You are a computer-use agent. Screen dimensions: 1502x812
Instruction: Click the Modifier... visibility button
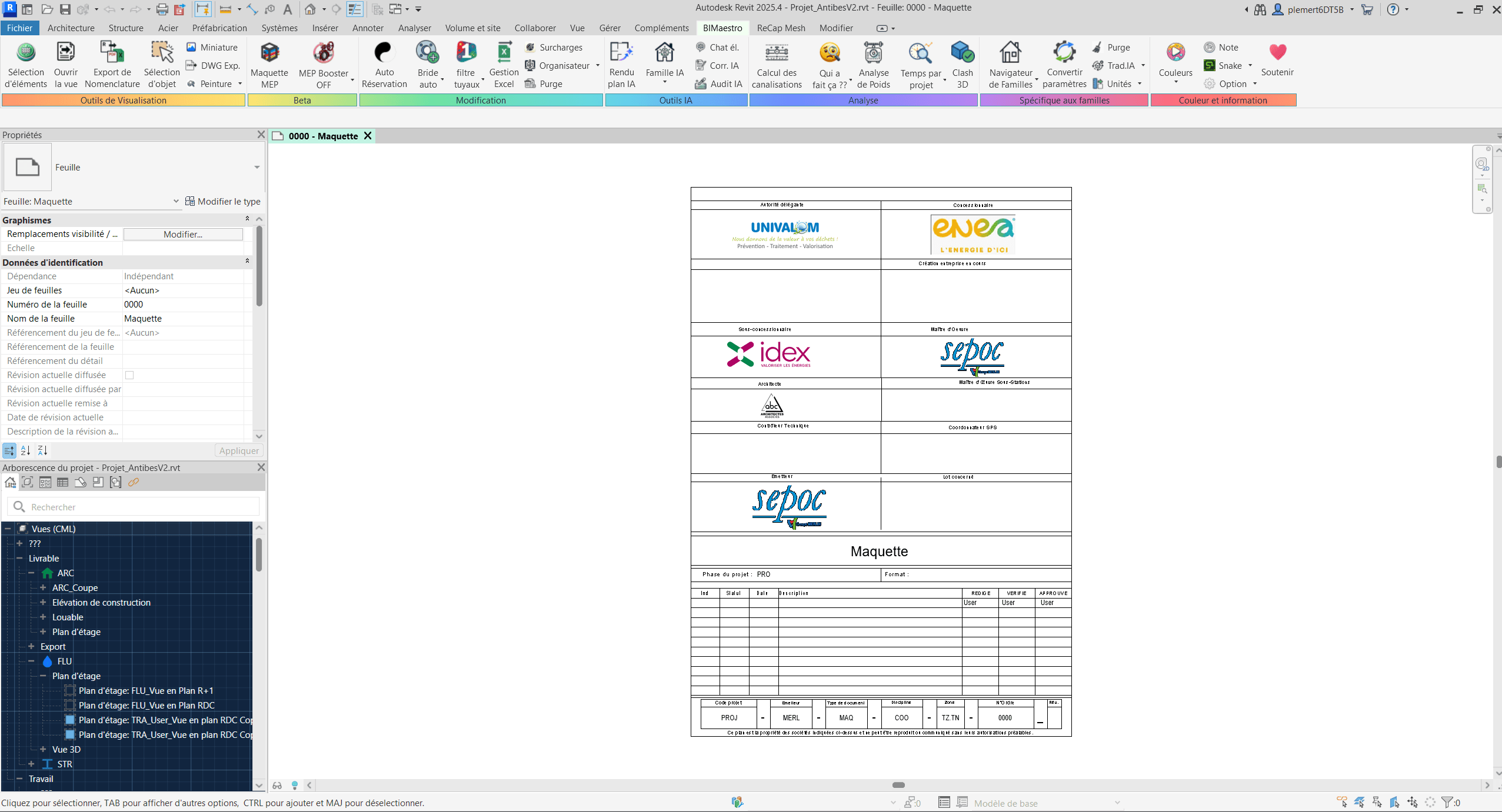click(x=183, y=234)
